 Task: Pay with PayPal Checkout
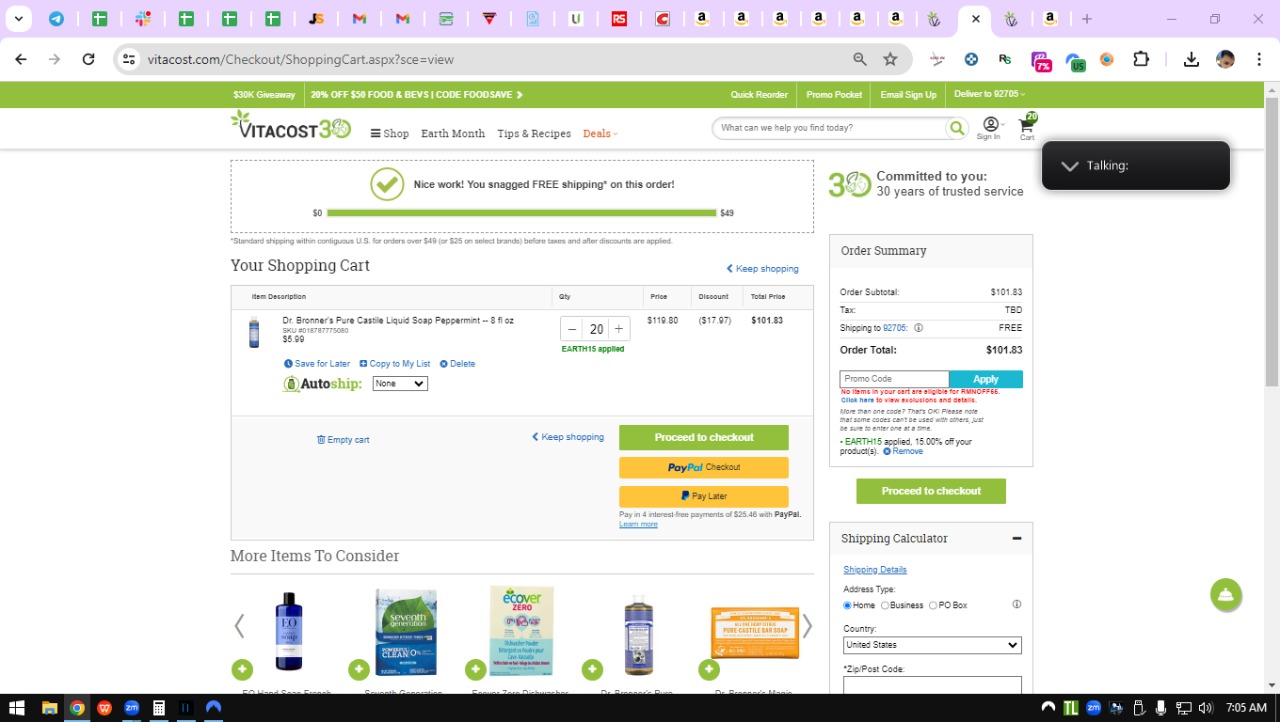tap(704, 467)
